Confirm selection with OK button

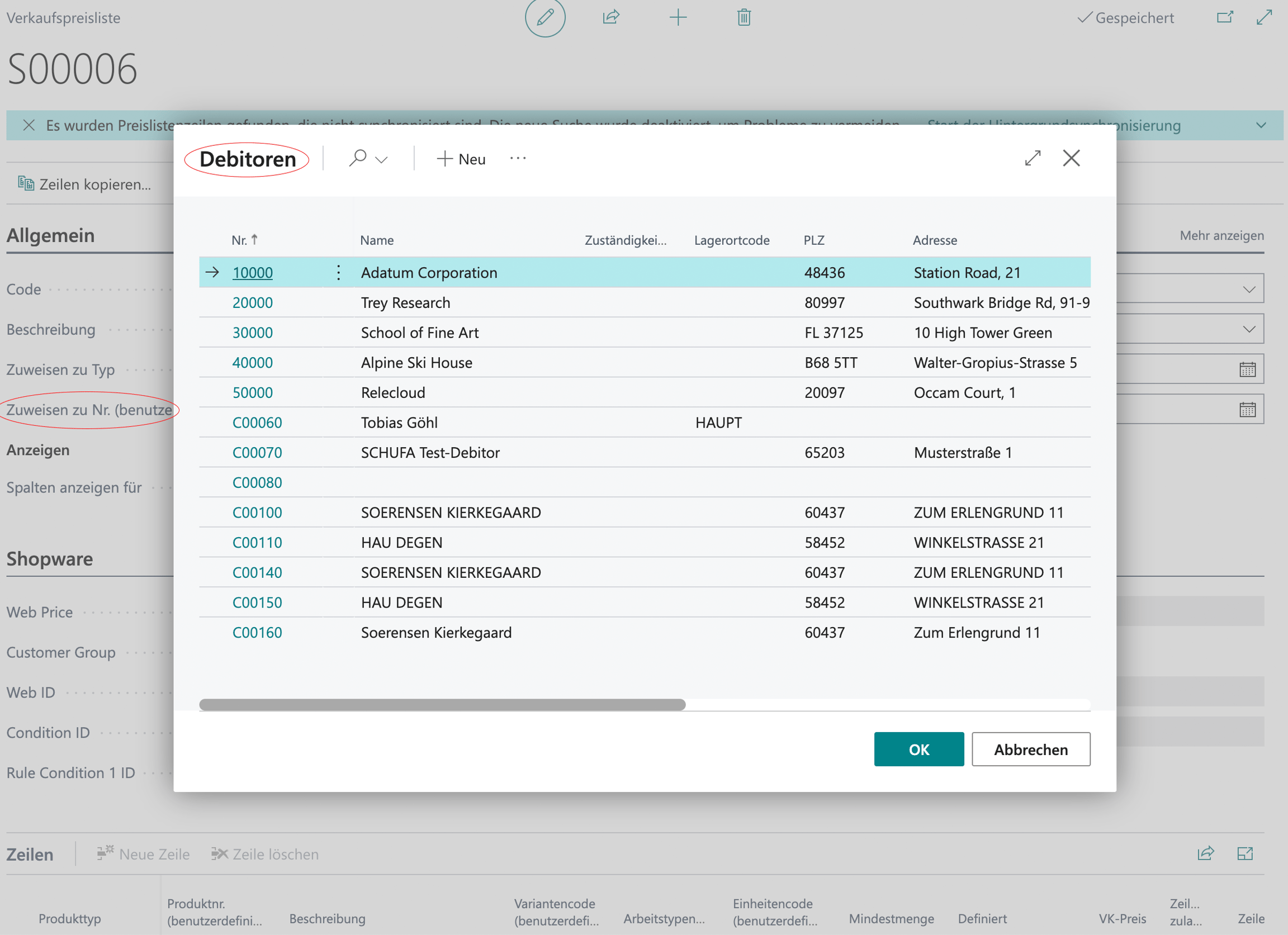919,749
